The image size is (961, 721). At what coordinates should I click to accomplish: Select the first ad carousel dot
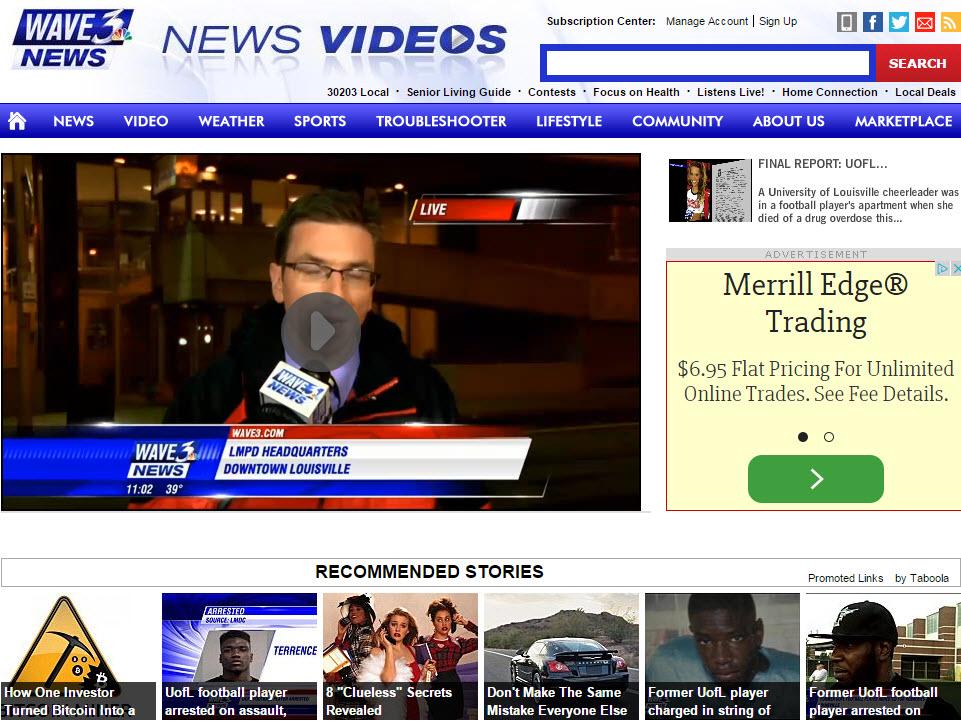click(x=803, y=437)
